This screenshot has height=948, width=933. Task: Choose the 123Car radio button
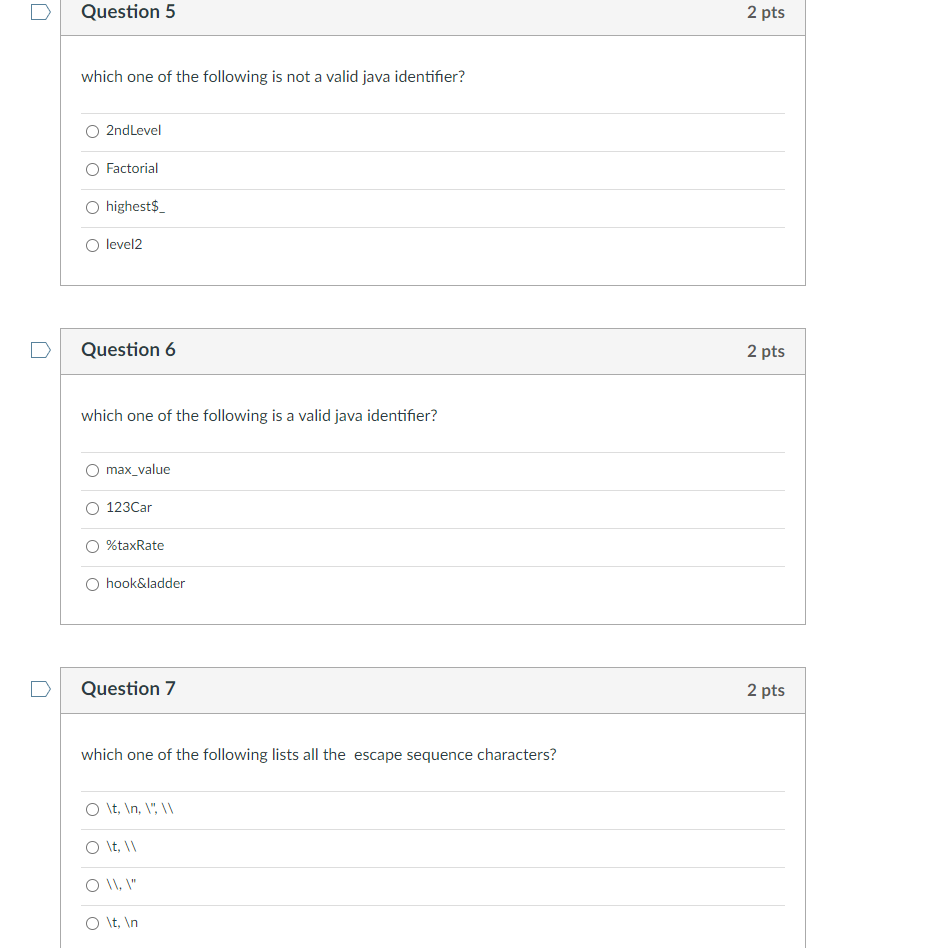(93, 508)
